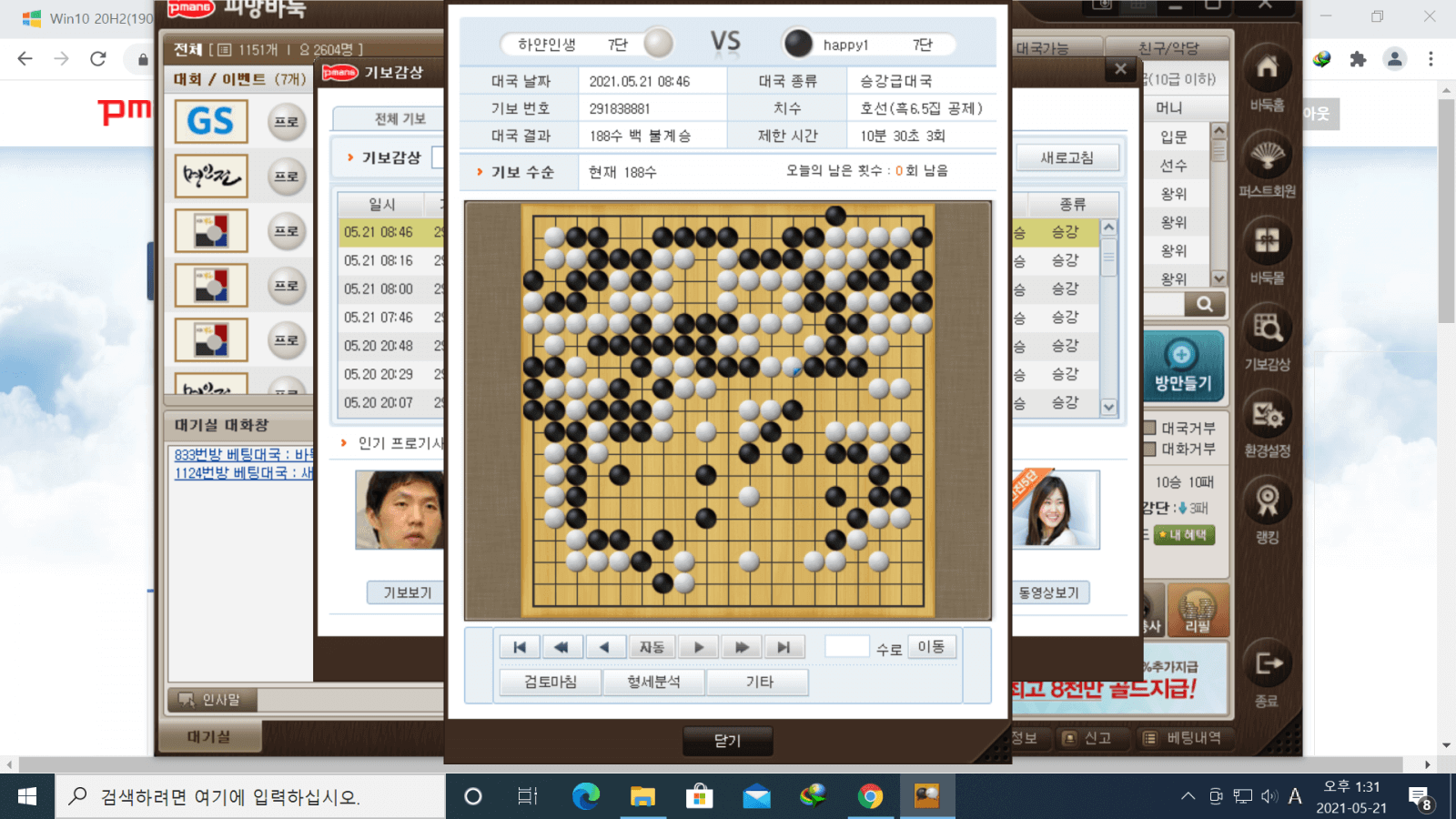Click 새로고침 refresh button
Viewport: 1456px width, 819px height.
pyautogui.click(x=1067, y=157)
